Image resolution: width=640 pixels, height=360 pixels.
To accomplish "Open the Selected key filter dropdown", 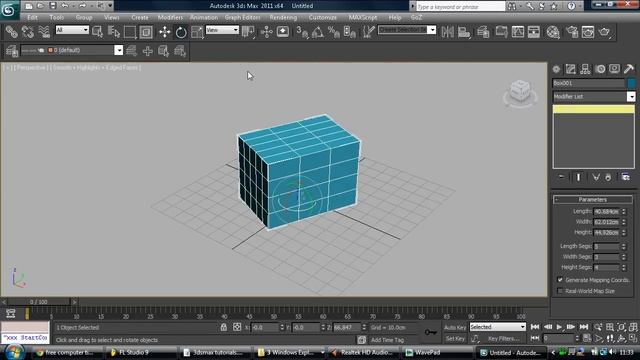I will (x=498, y=327).
